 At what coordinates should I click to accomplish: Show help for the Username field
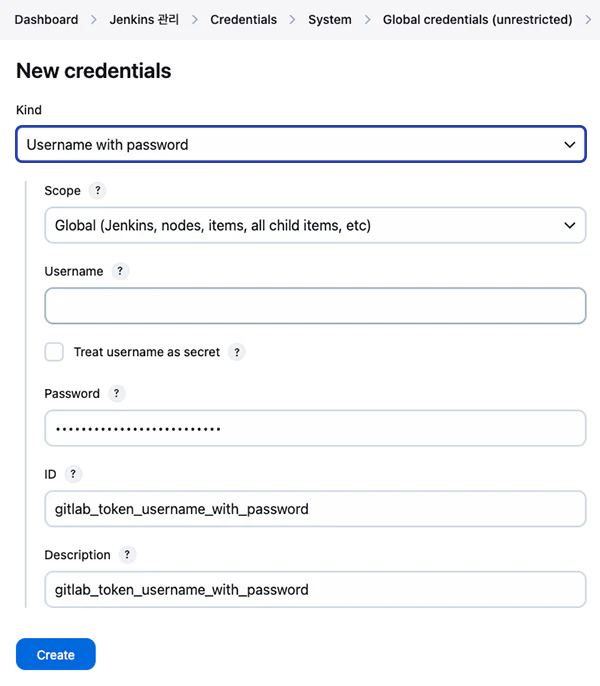click(120, 271)
